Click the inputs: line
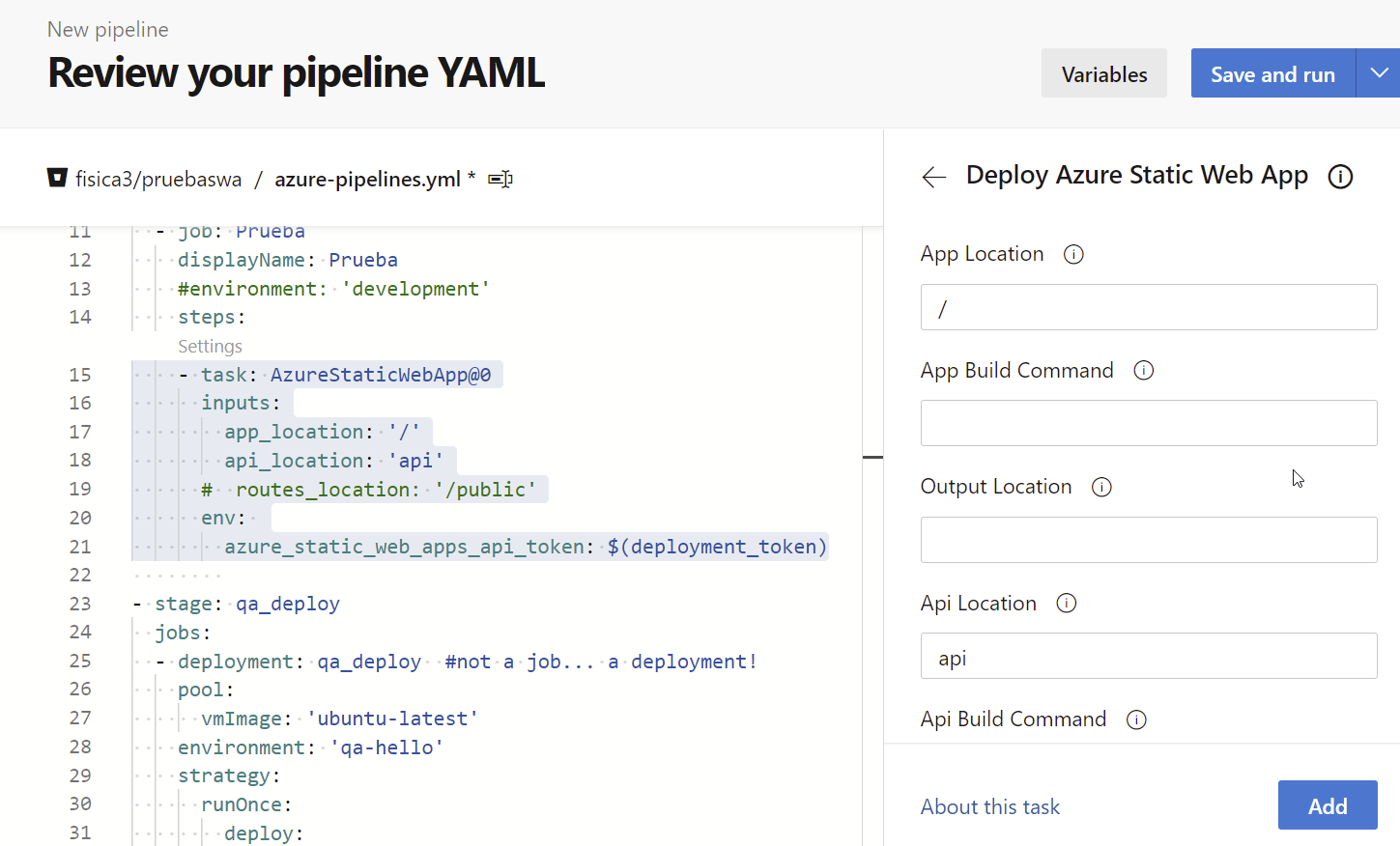Image resolution: width=1400 pixels, height=846 pixels. pyautogui.click(x=241, y=403)
